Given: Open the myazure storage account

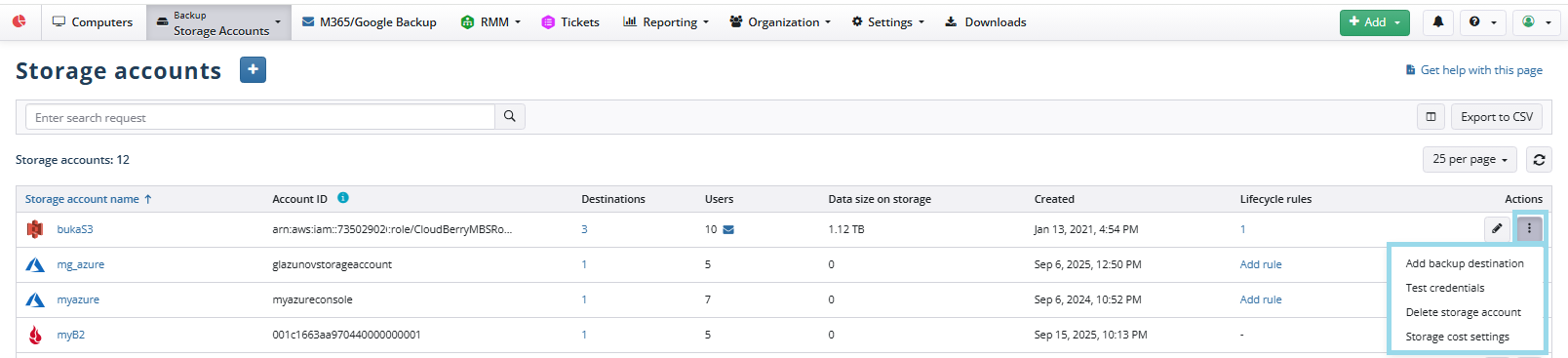Looking at the screenshot, I should (x=78, y=299).
